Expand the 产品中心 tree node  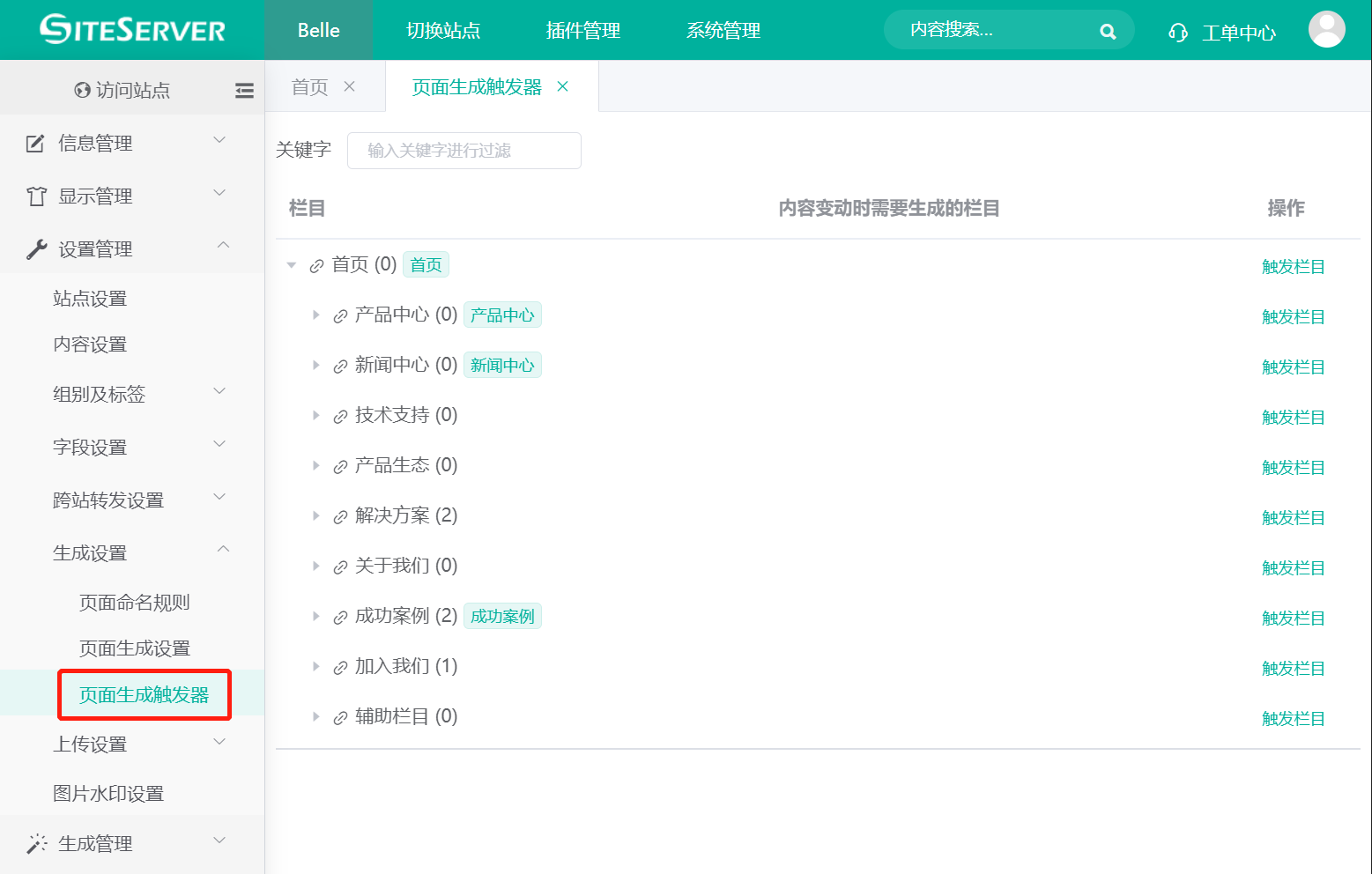tap(317, 315)
